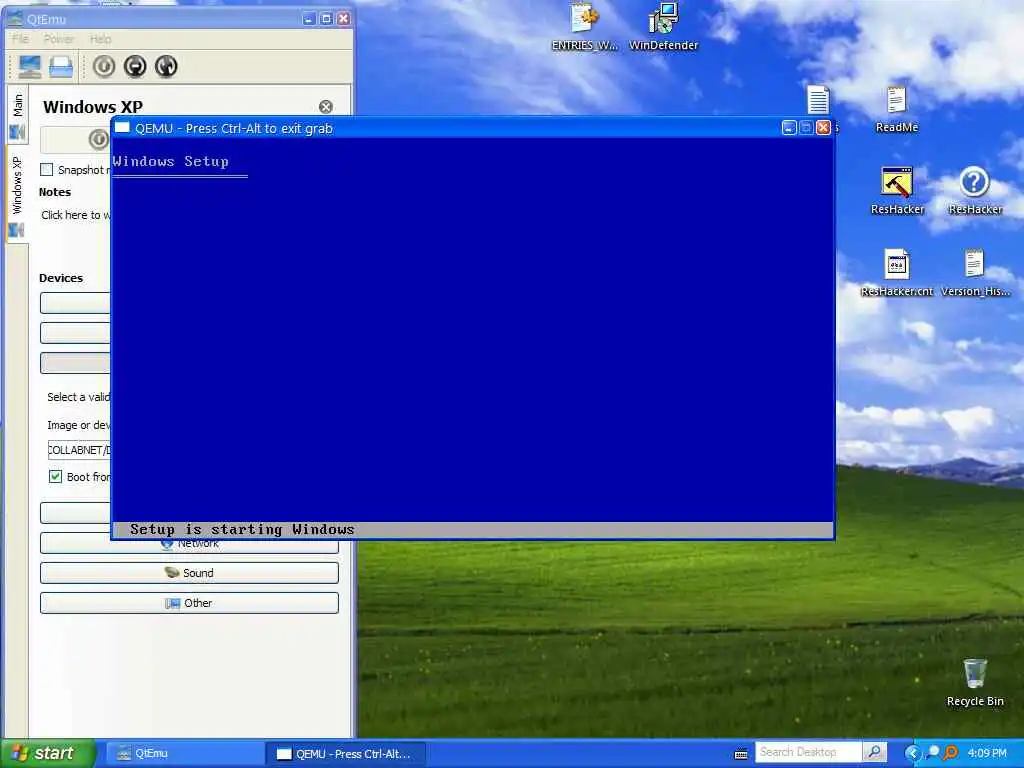Click the image path field showing COLLABNET
The height and width of the screenshot is (768, 1024).
[x=79, y=450]
